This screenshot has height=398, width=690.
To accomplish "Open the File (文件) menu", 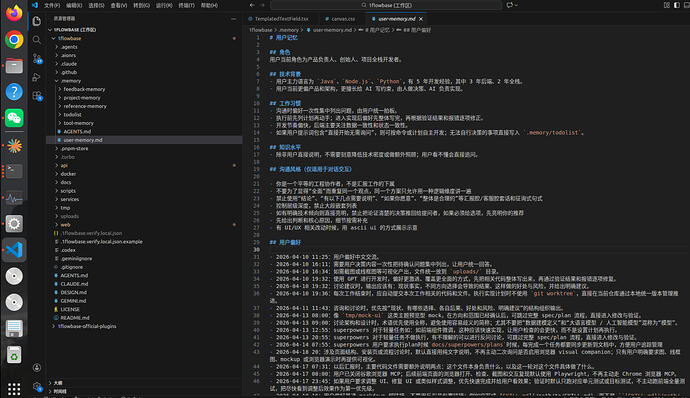I will pos(52,5).
